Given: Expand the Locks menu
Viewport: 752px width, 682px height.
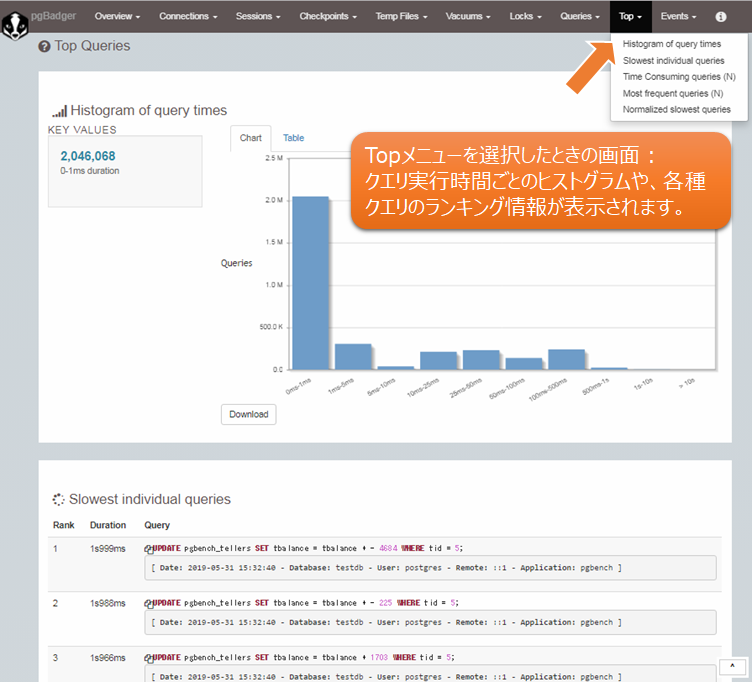Looking at the screenshot, I should click(x=525, y=16).
